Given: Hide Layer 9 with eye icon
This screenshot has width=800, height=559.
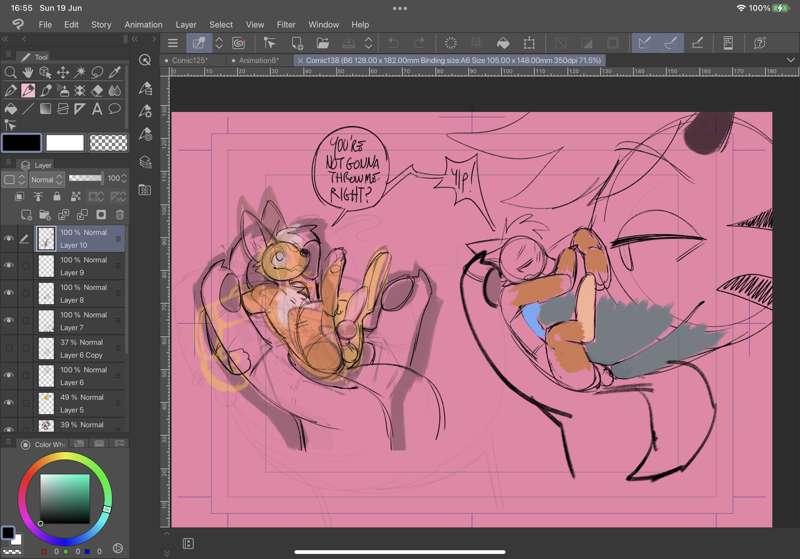Looking at the screenshot, I should pyautogui.click(x=9, y=265).
